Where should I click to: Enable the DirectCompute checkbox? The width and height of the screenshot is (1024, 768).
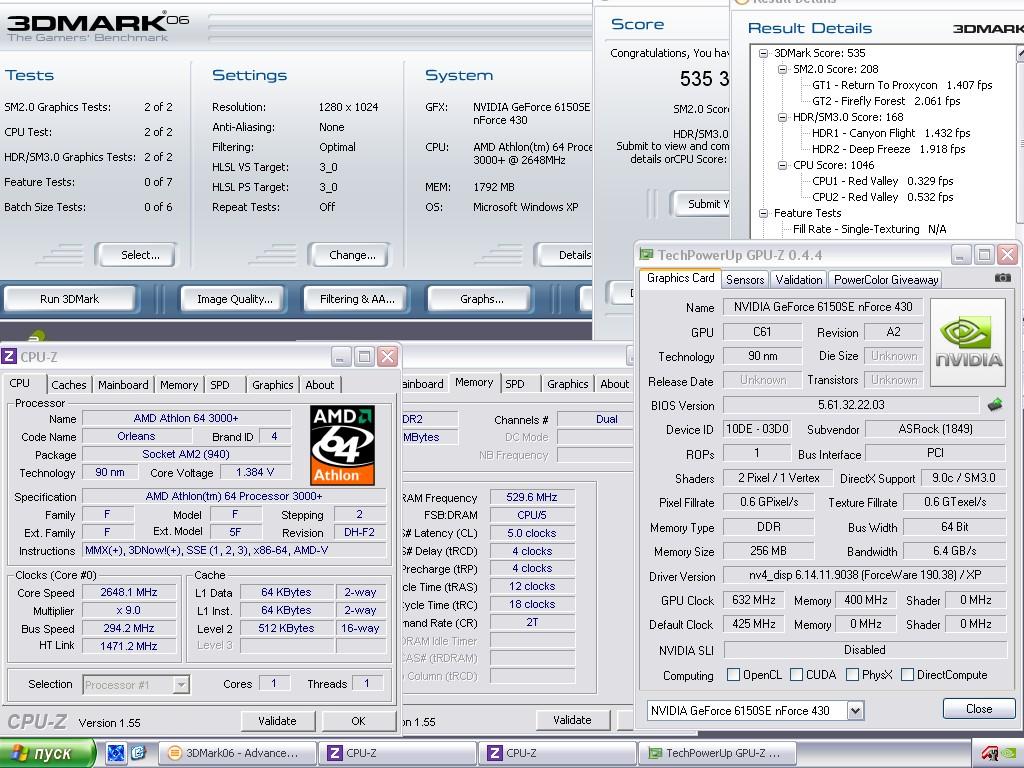click(907, 675)
